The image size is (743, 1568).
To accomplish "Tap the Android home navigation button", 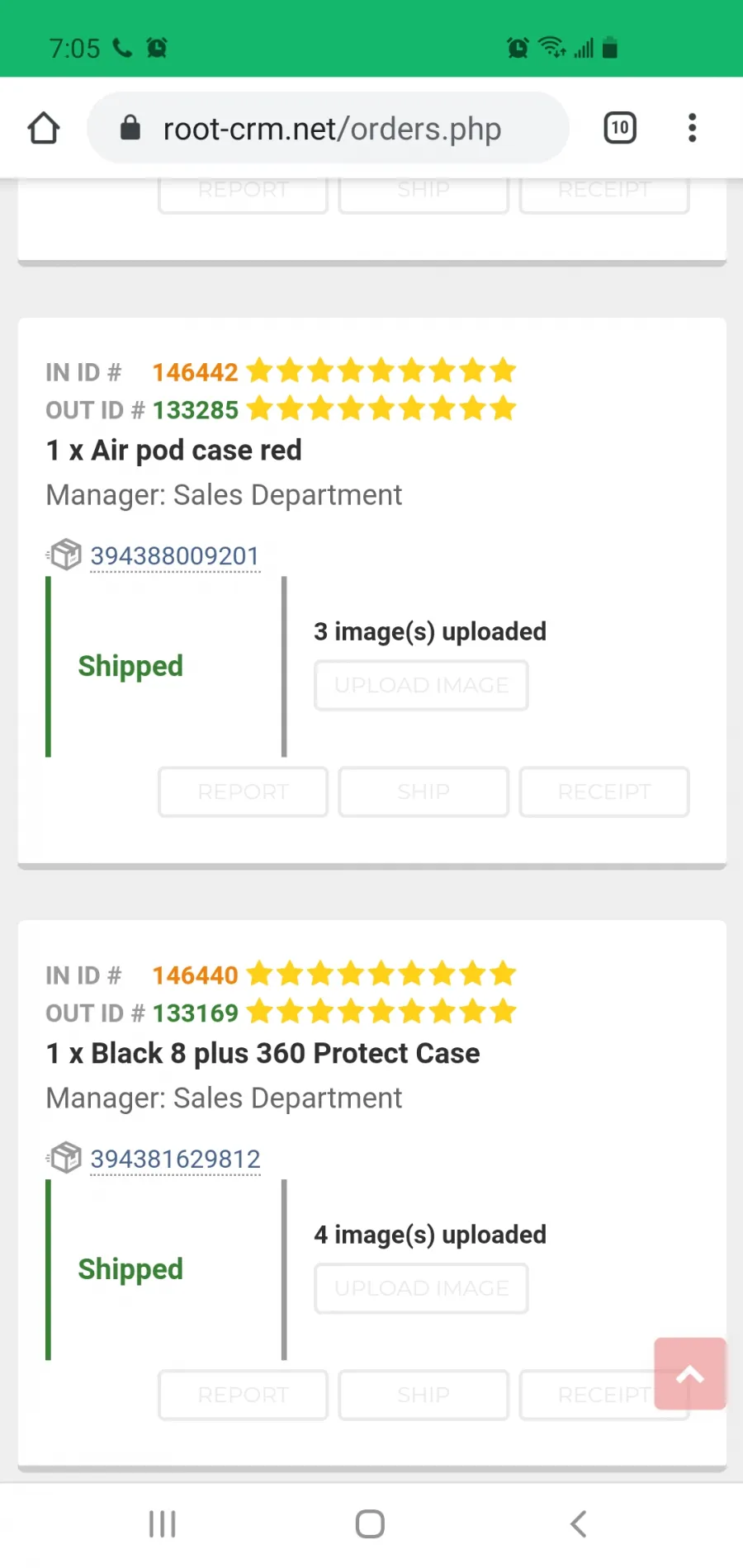I will pos(370,1524).
